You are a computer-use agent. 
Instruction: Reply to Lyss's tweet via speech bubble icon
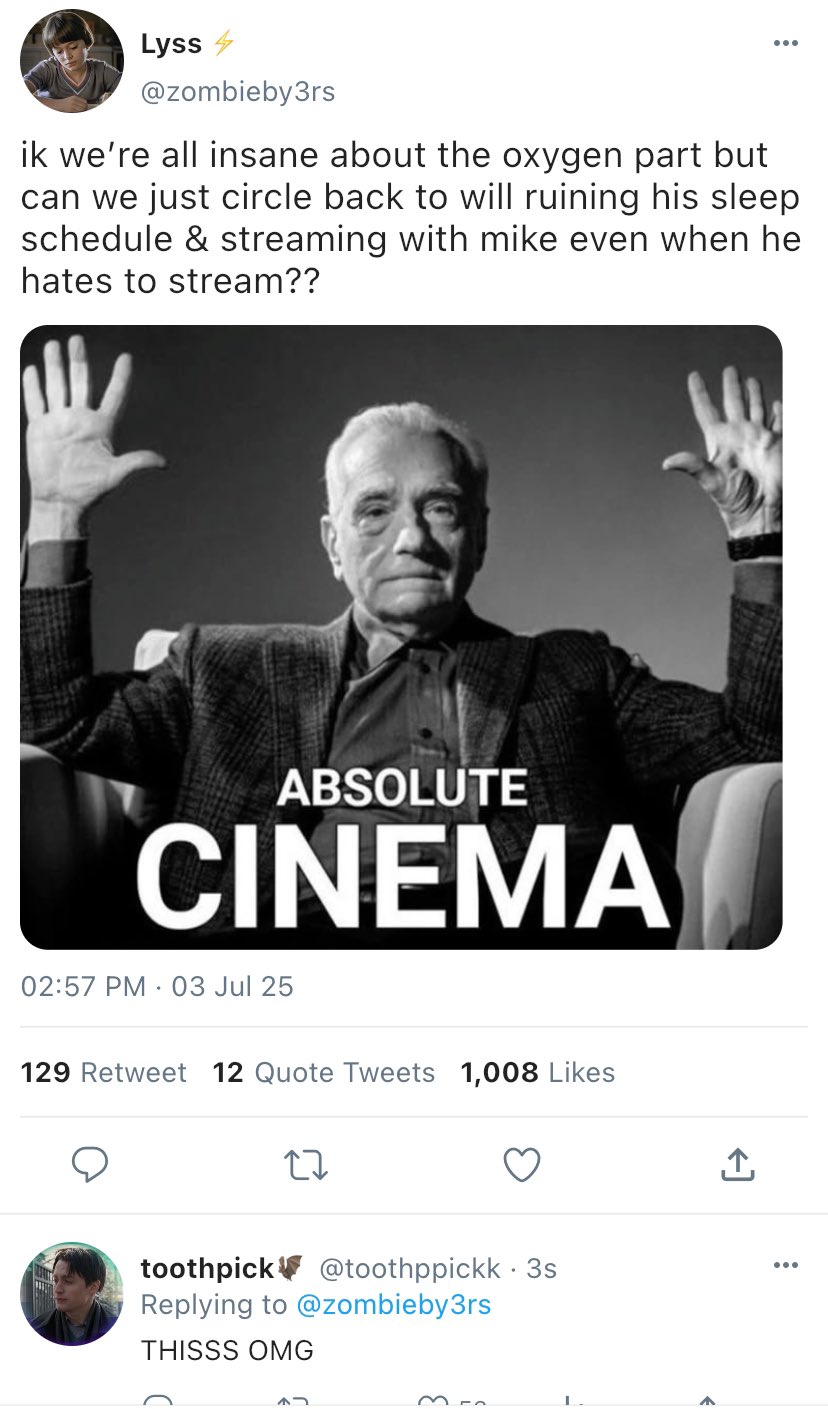pyautogui.click(x=91, y=1165)
